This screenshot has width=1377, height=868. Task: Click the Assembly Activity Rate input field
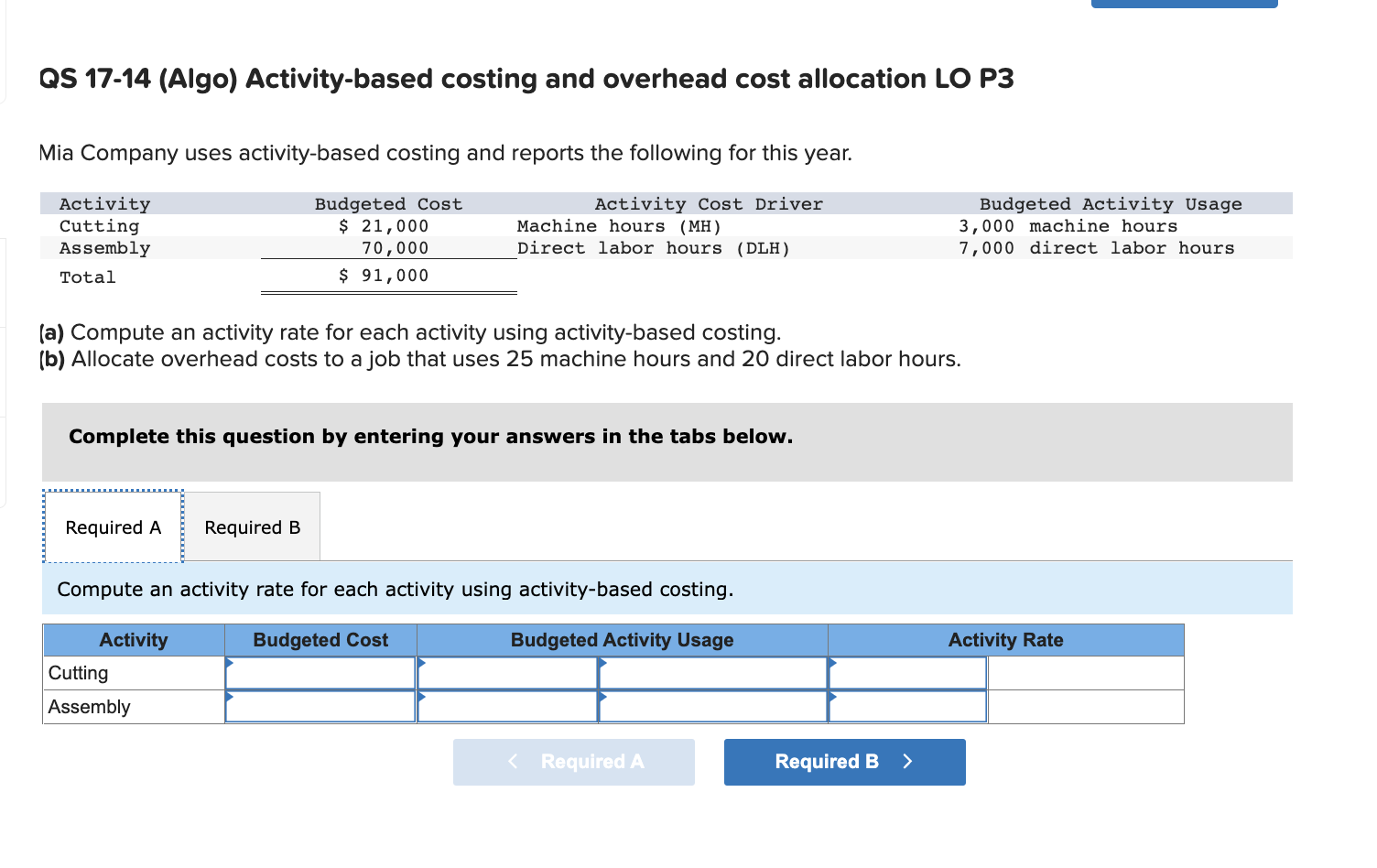[x=906, y=706]
